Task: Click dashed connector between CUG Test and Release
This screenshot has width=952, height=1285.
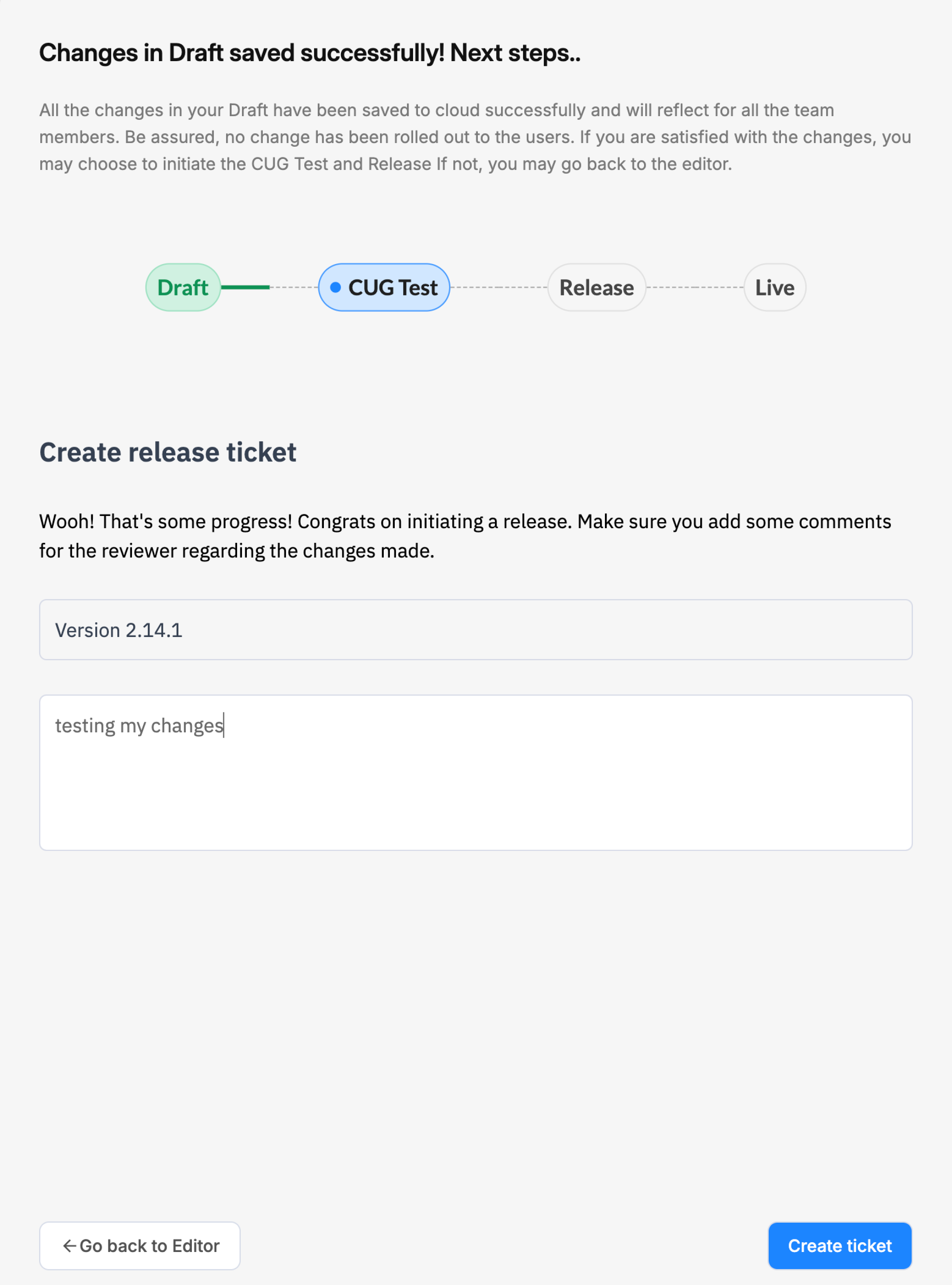Action: pos(499,287)
